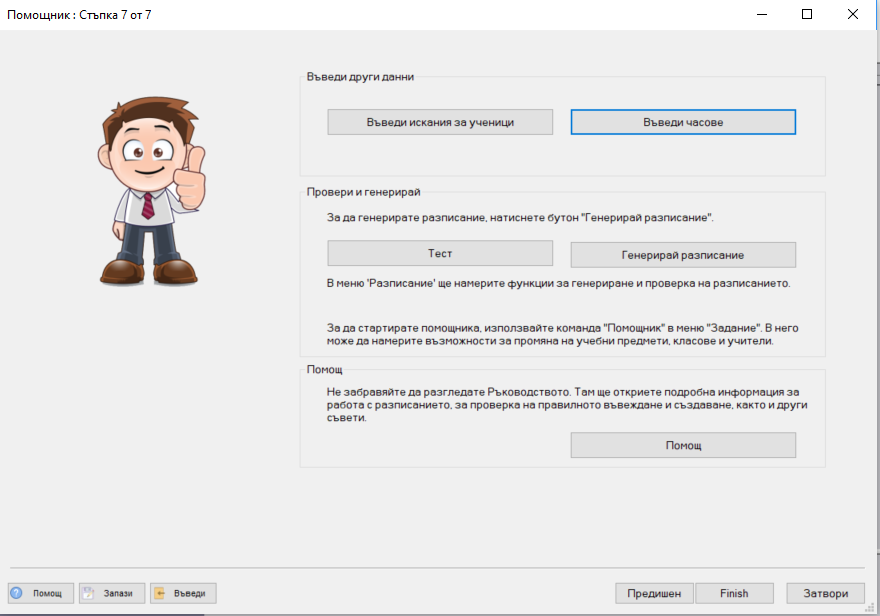
Task: Click the blue question-mark Помощ icon button
Action: pos(40,593)
